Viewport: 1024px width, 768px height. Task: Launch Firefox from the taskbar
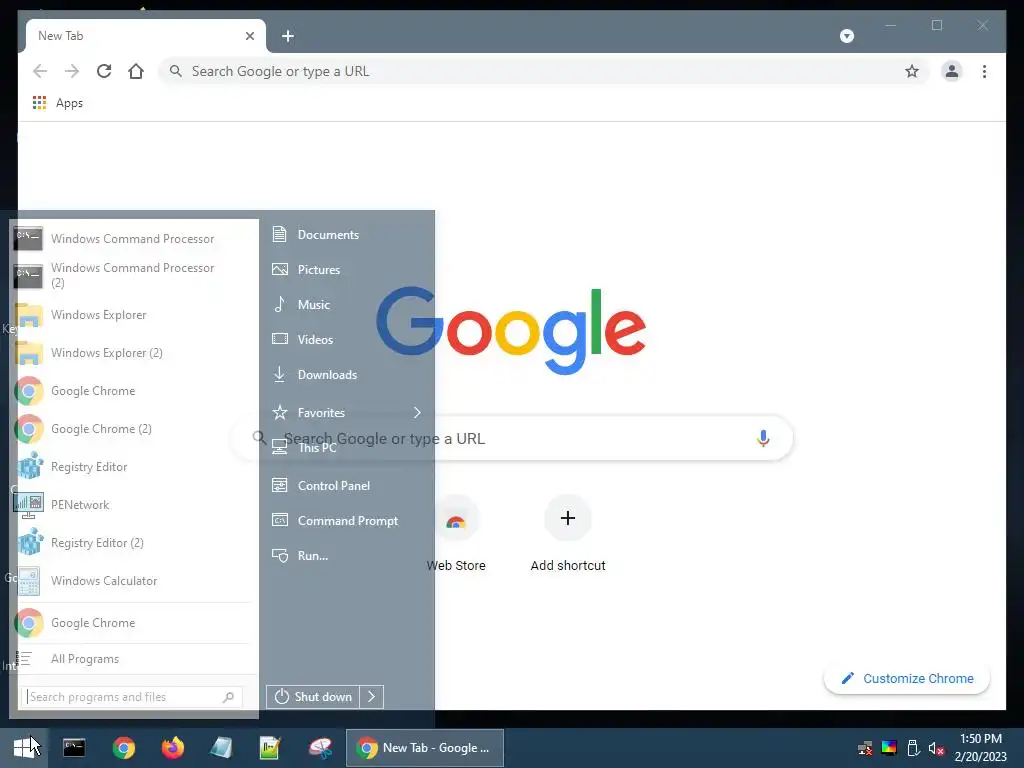click(x=172, y=748)
